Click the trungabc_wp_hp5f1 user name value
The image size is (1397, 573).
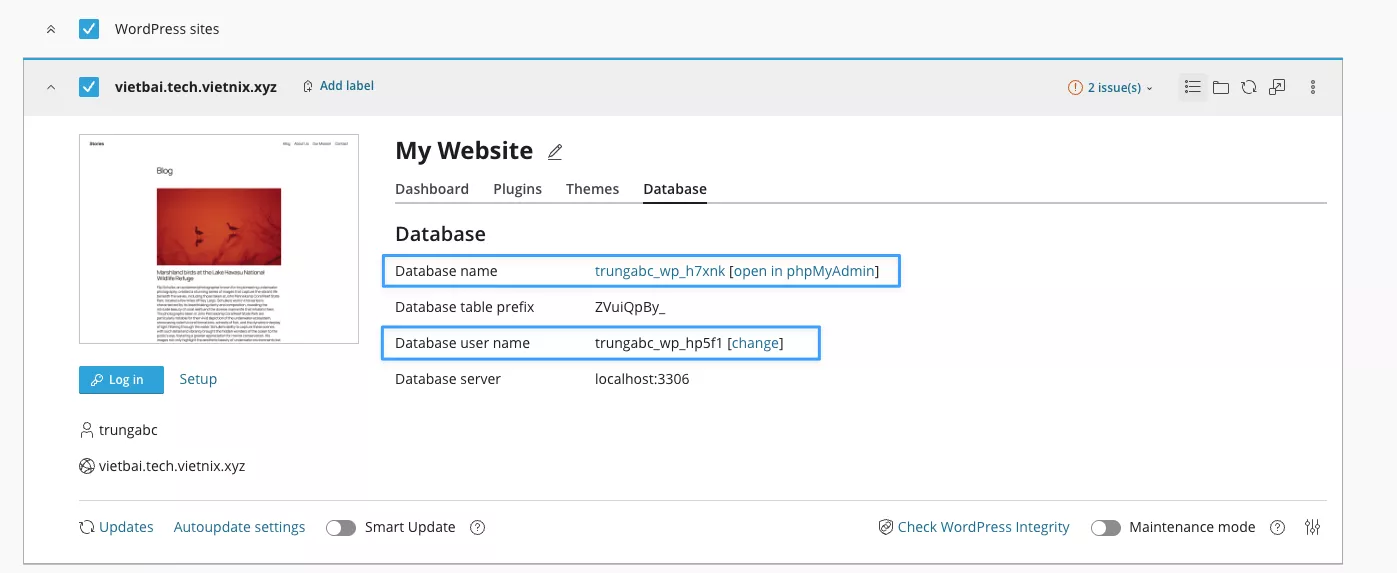pos(659,343)
